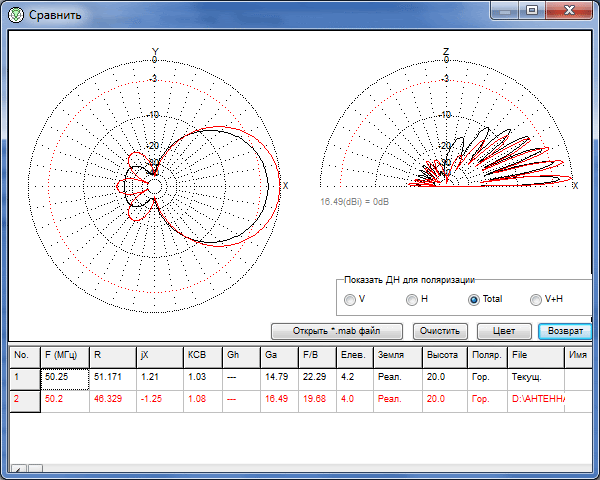Click the Открыть *.mab файл button
The width and height of the screenshot is (600, 480).
coord(337,331)
